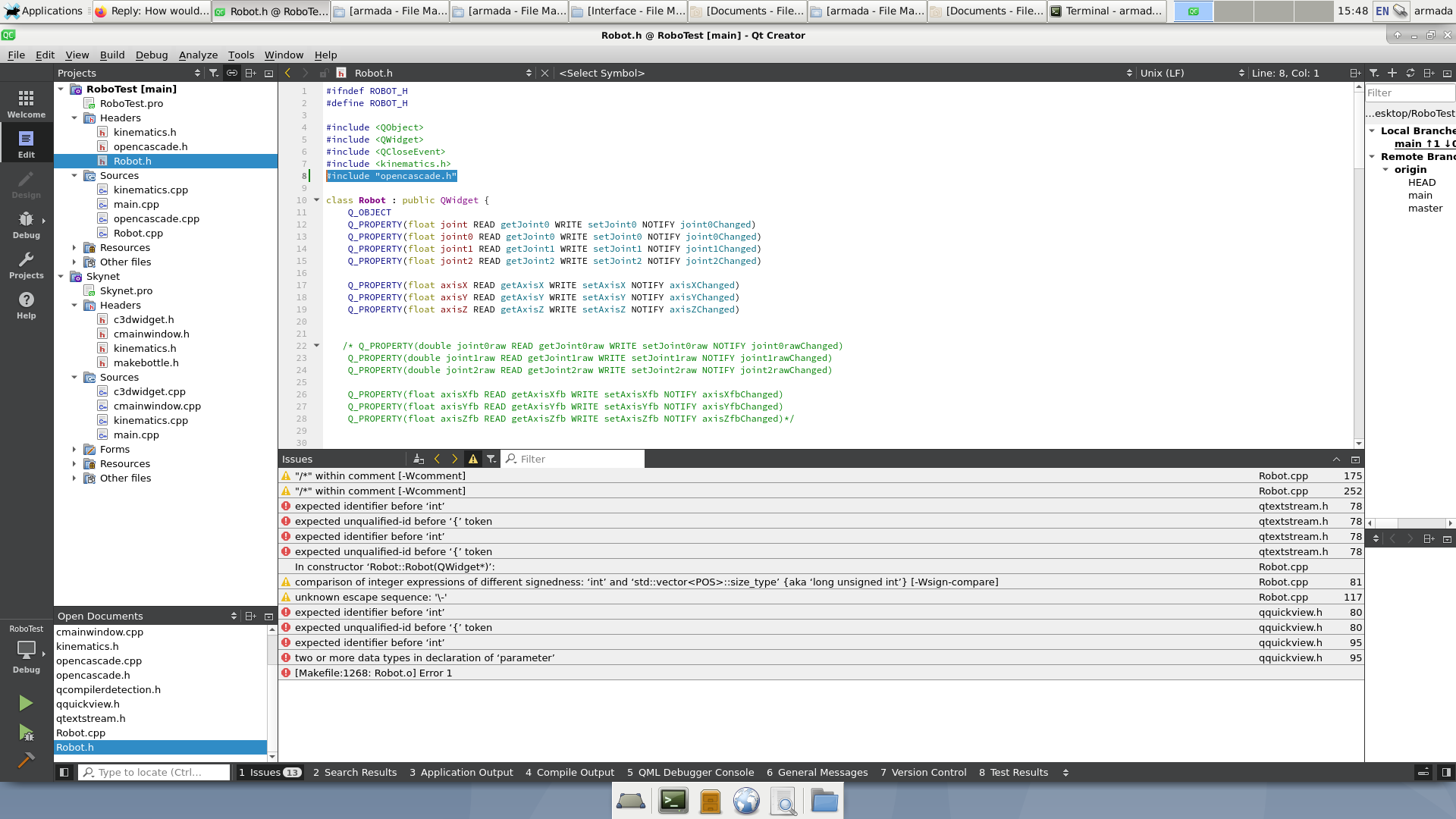
Task: Collapse the Skynet project node
Action: tap(61, 276)
